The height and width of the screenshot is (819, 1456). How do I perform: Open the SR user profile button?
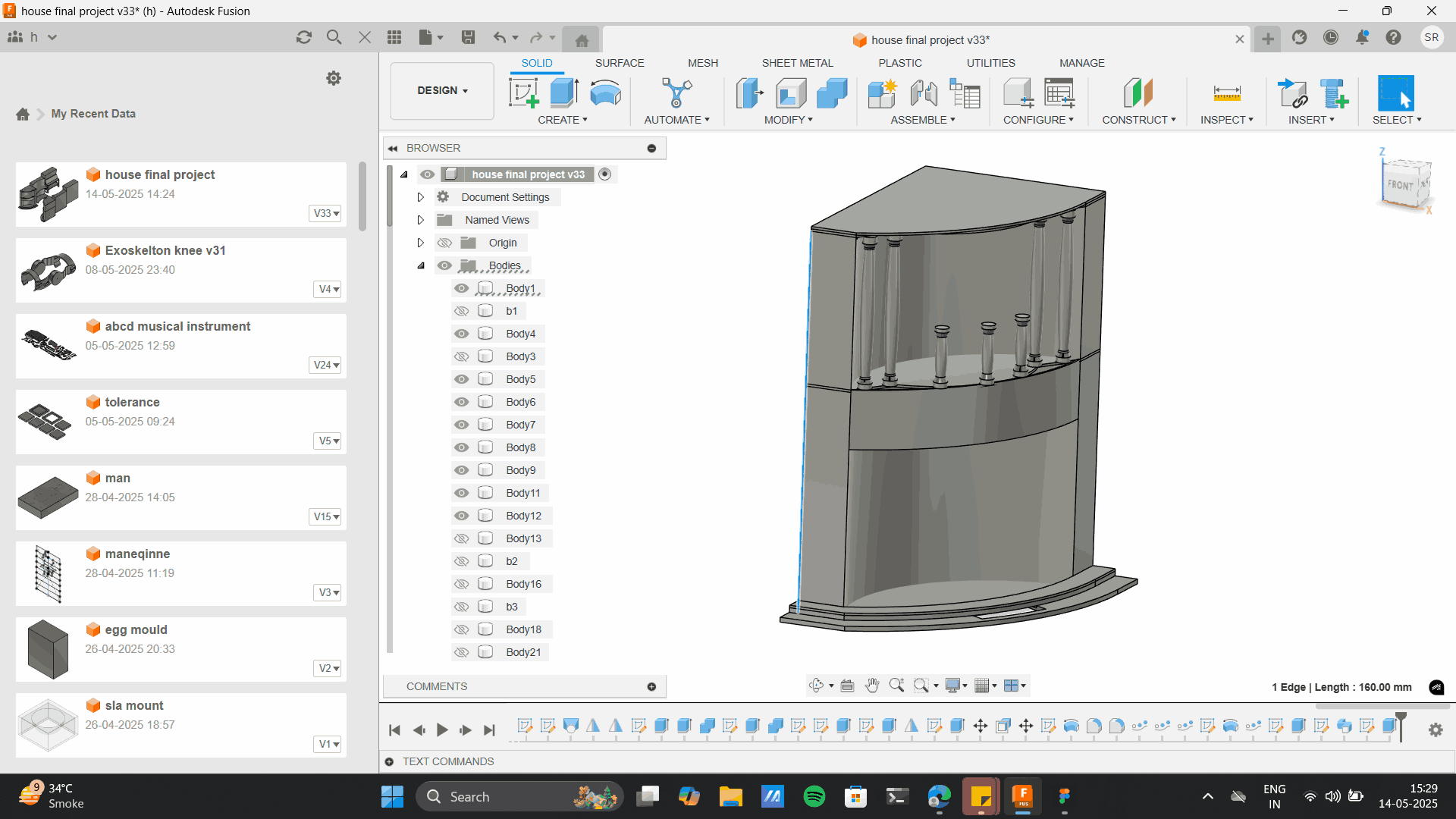[1432, 37]
